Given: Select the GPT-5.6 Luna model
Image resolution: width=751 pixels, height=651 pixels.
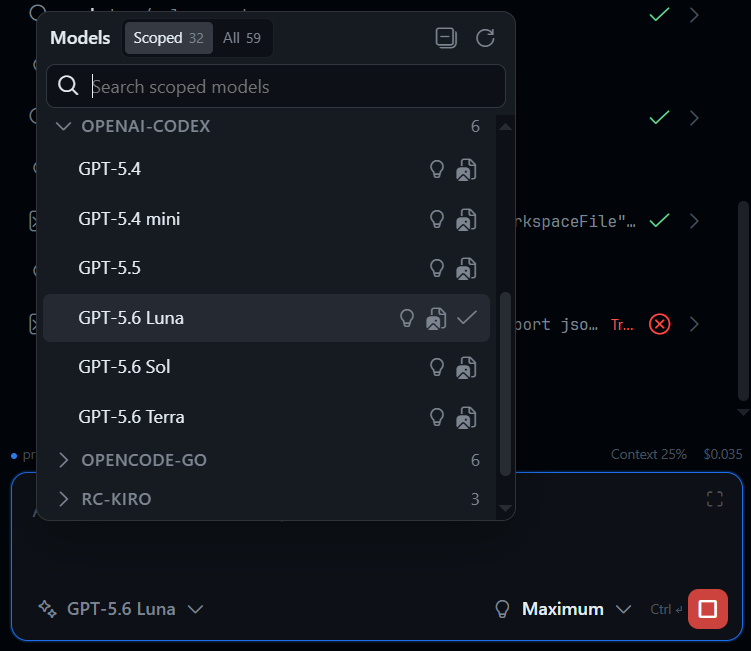Looking at the screenshot, I should coord(266,318).
